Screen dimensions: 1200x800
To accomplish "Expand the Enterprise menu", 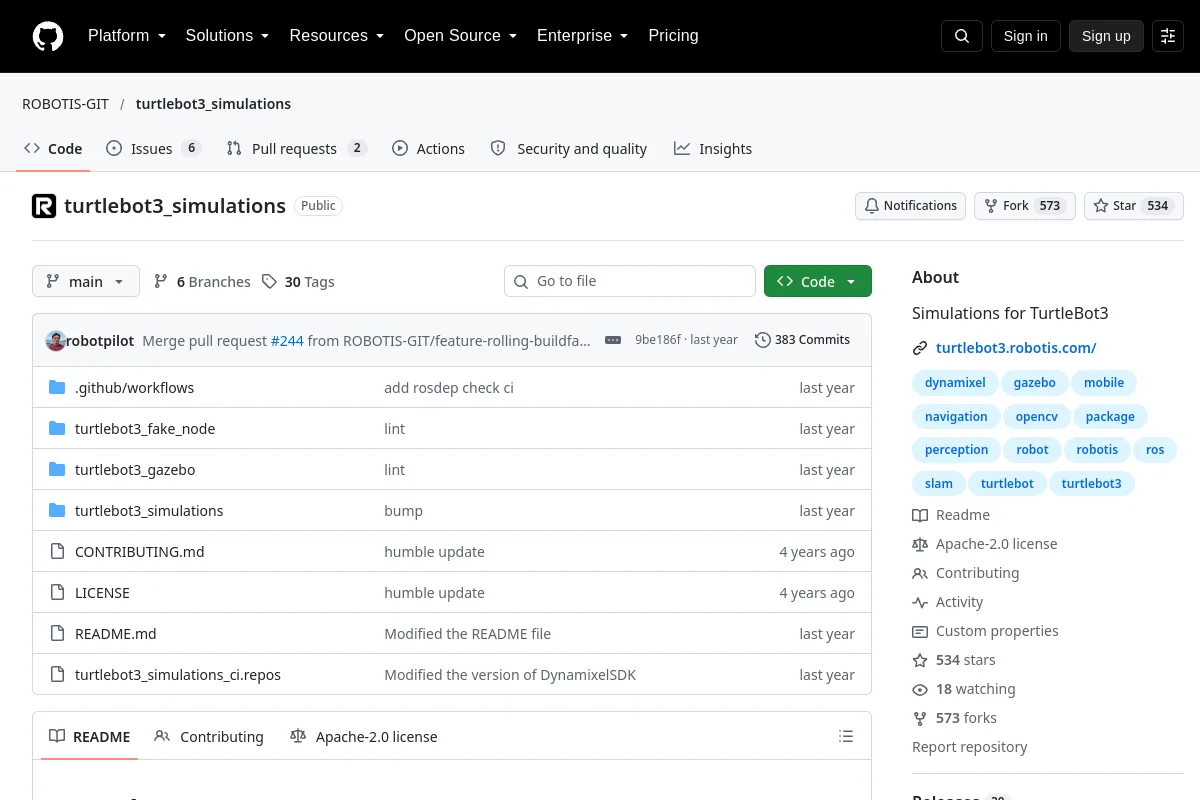I will 582,36.
